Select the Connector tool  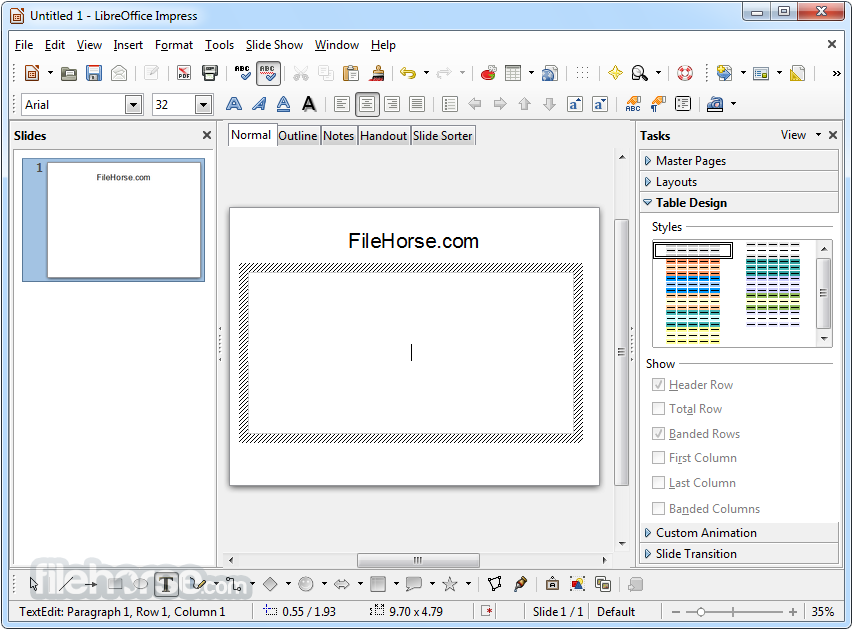coord(234,585)
